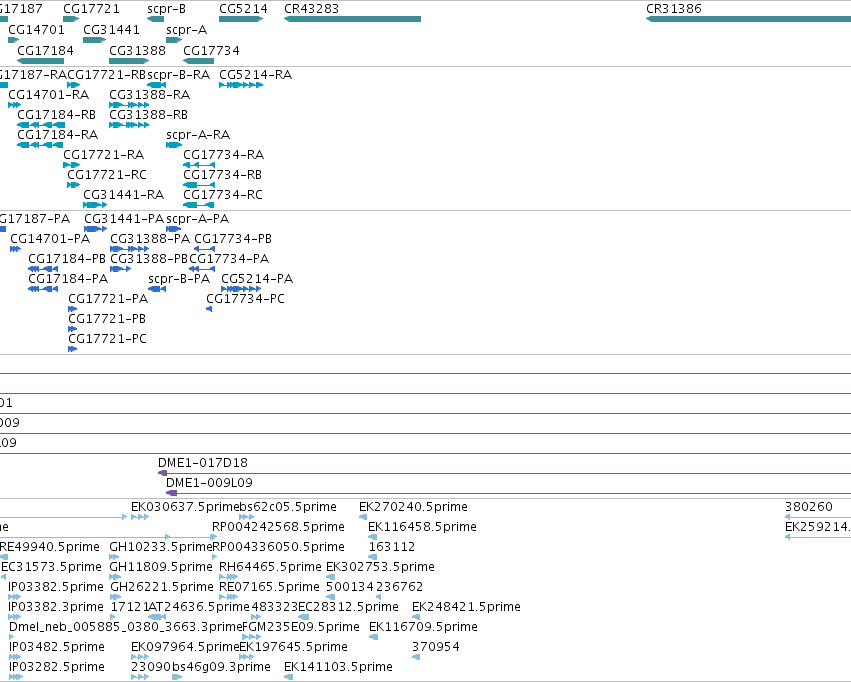Select transcript CG17721-RB label
851x682 pixels.
[106, 74]
